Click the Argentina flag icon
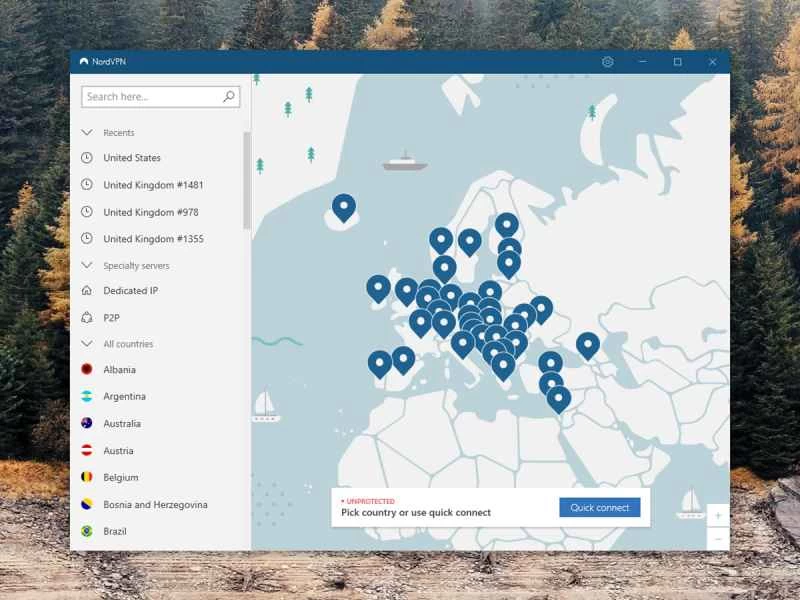Screen dimensions: 800x600 click(88, 396)
